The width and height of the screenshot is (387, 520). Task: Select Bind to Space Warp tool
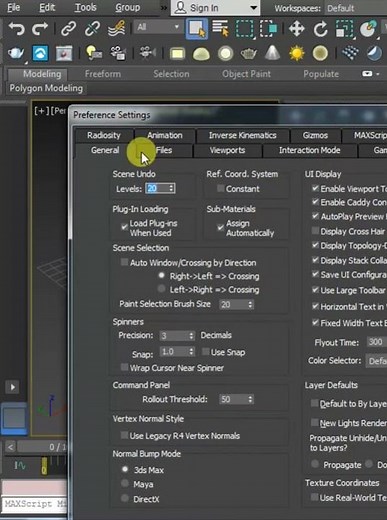(117, 28)
